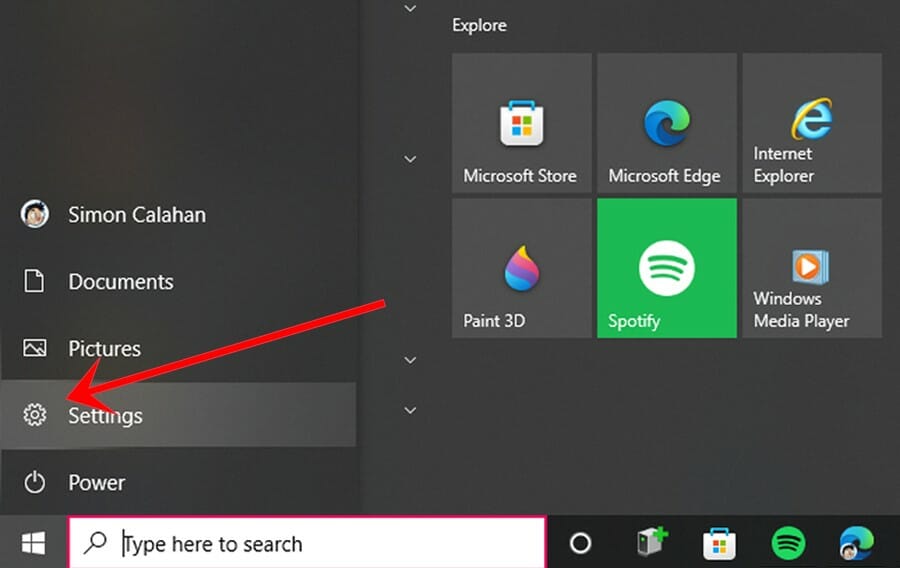Viewport: 900px width, 568px height.
Task: Open Microsoft Edge from the taskbar
Action: [x=856, y=543]
